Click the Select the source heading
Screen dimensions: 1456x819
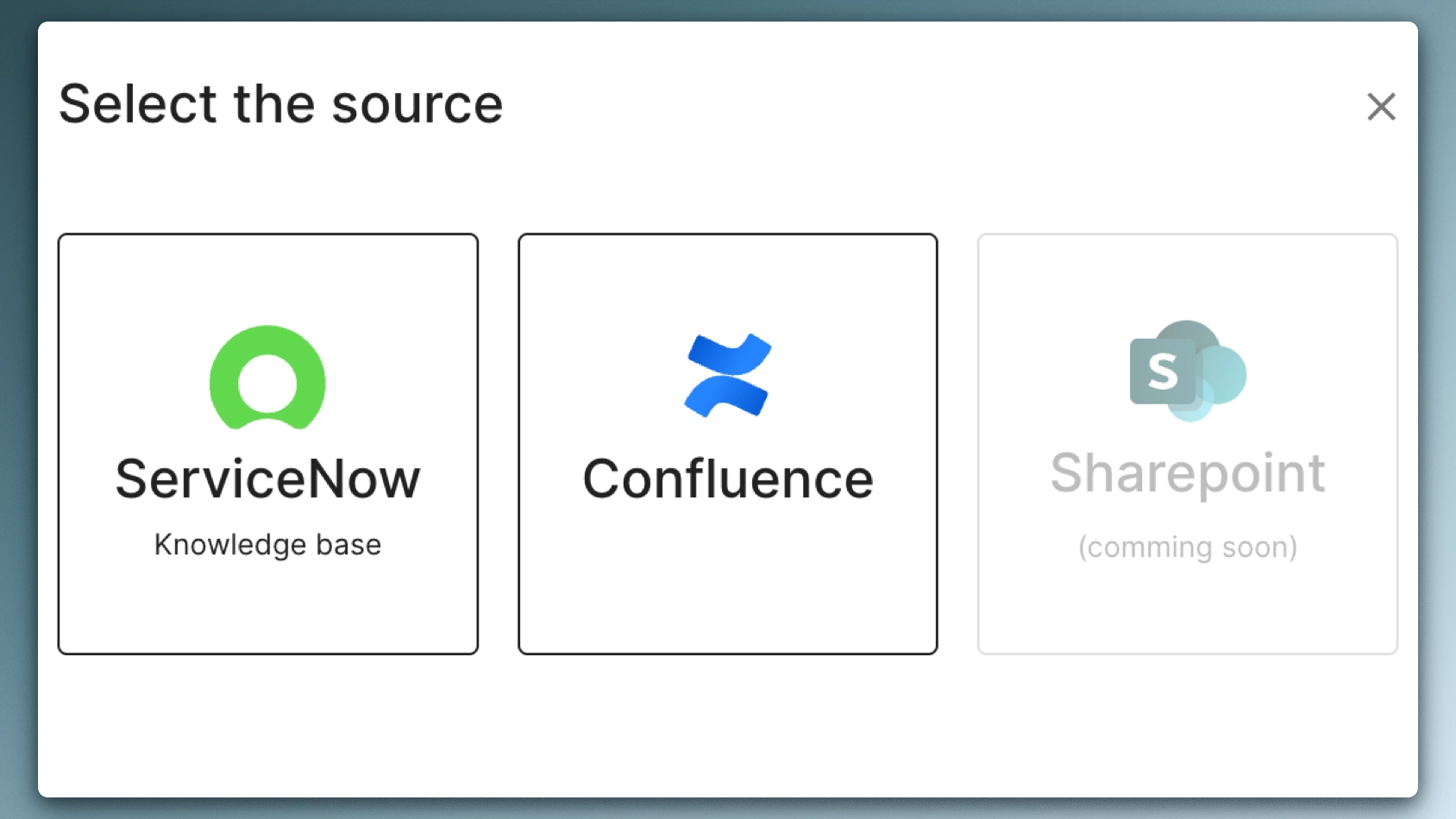(x=282, y=103)
